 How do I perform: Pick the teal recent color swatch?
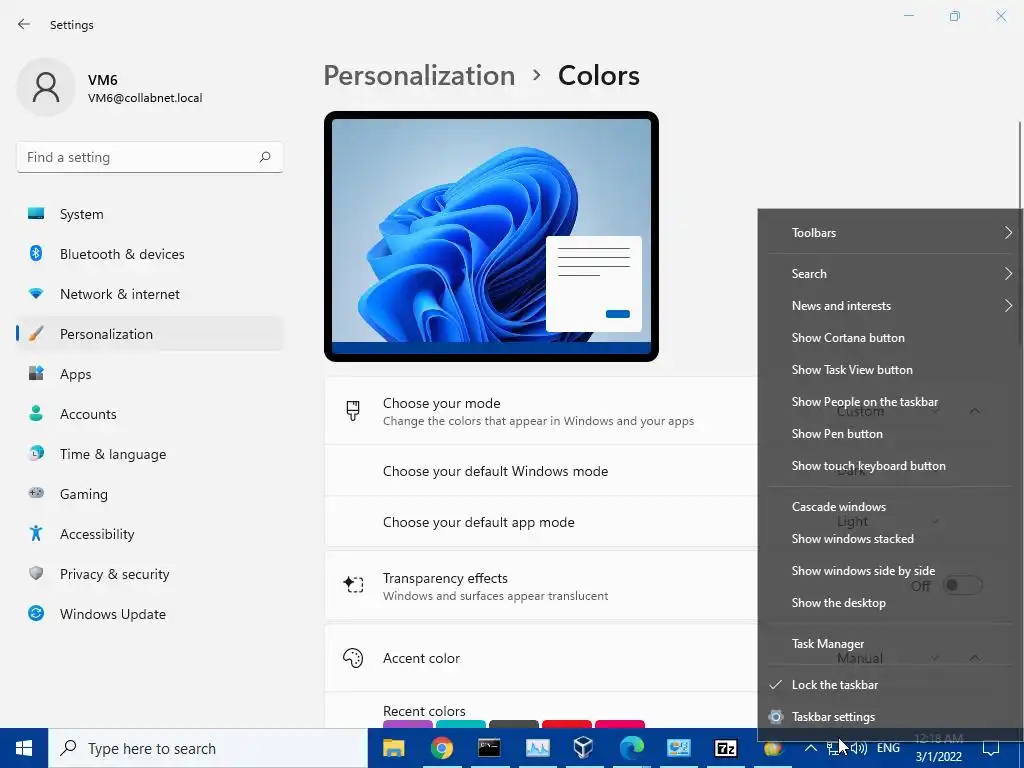(461, 724)
